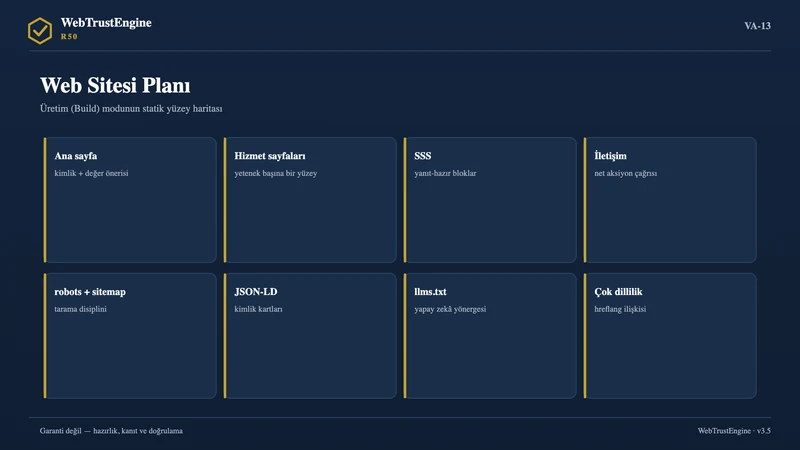
Task: Click the WebTrustEngine brand name in header
Action: point(106,22)
